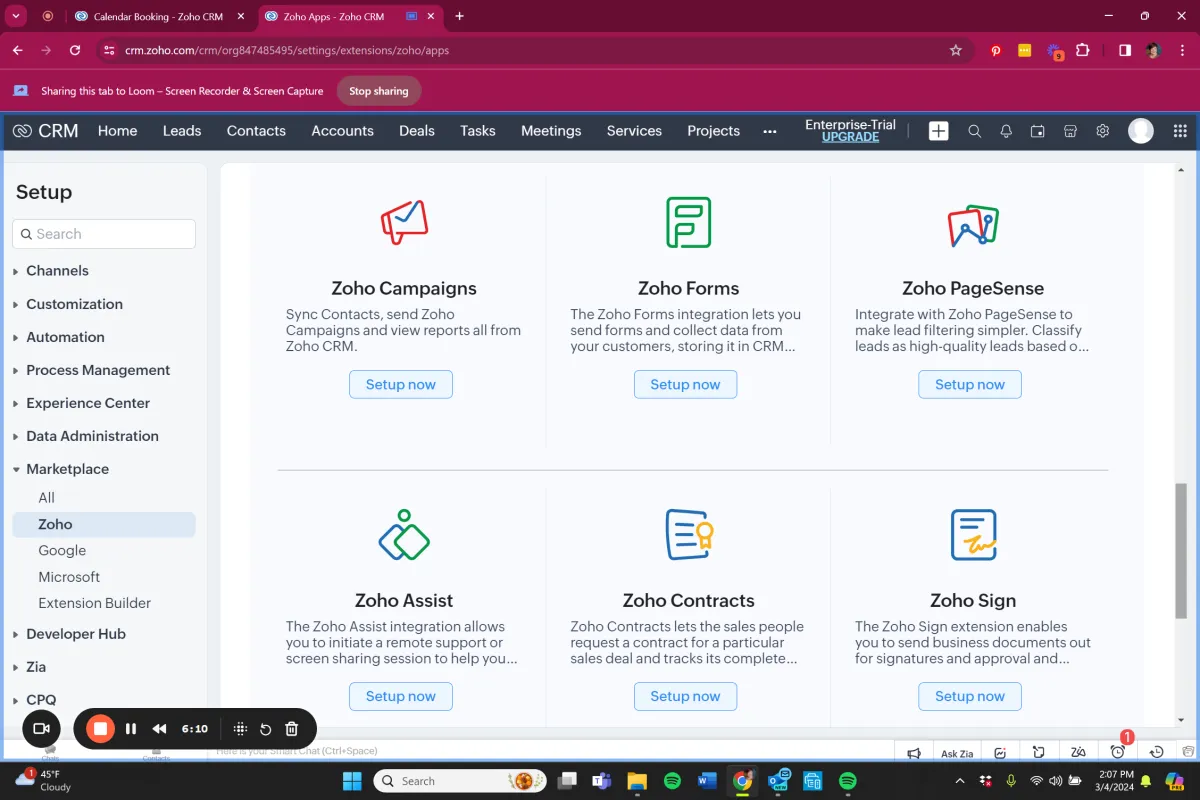Click Setup now for Zoho Contracts

pyautogui.click(x=685, y=696)
